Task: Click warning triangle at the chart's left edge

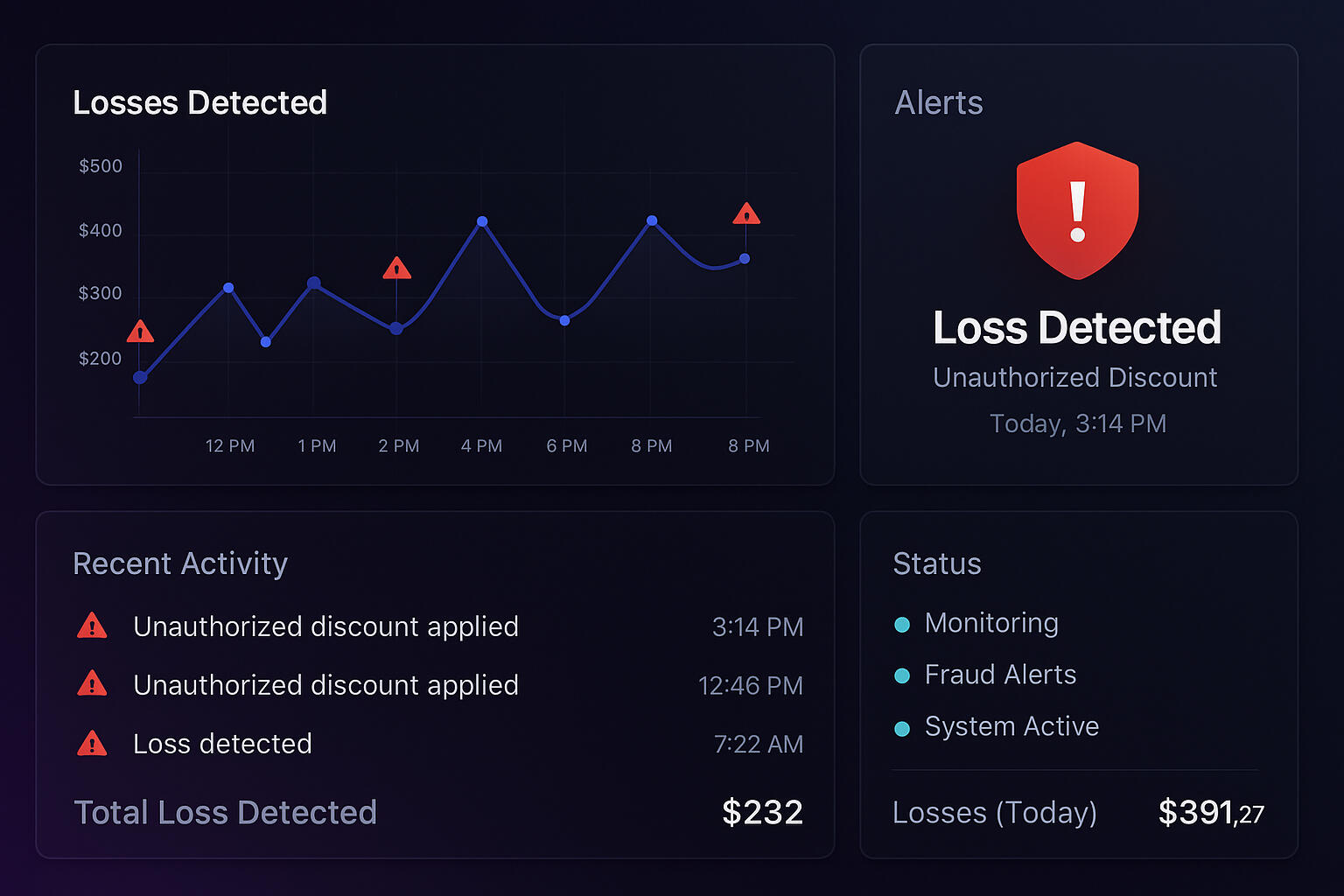Action: [x=140, y=332]
